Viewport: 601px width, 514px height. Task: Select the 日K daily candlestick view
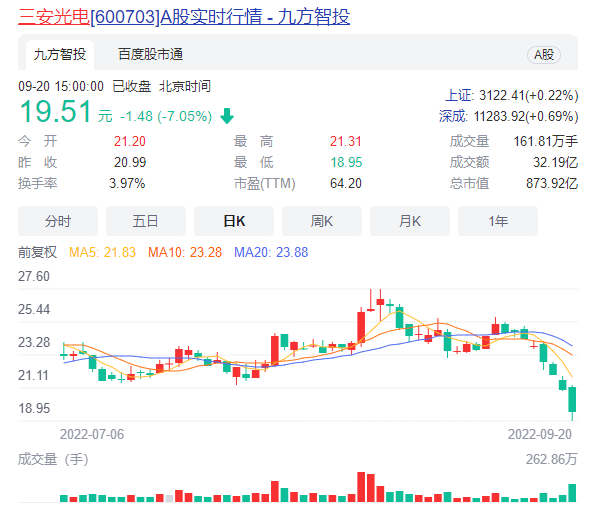click(234, 221)
